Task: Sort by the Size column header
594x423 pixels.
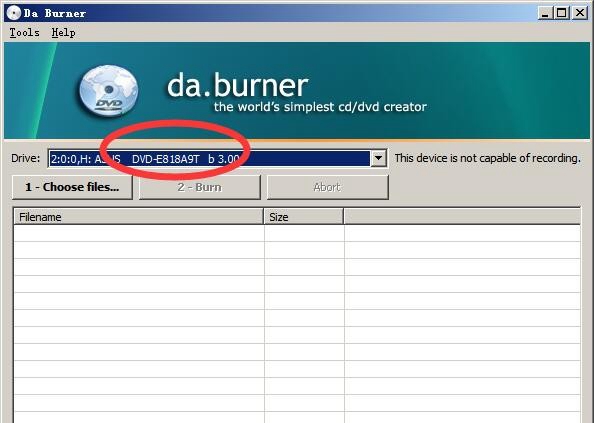Action: coord(304,217)
